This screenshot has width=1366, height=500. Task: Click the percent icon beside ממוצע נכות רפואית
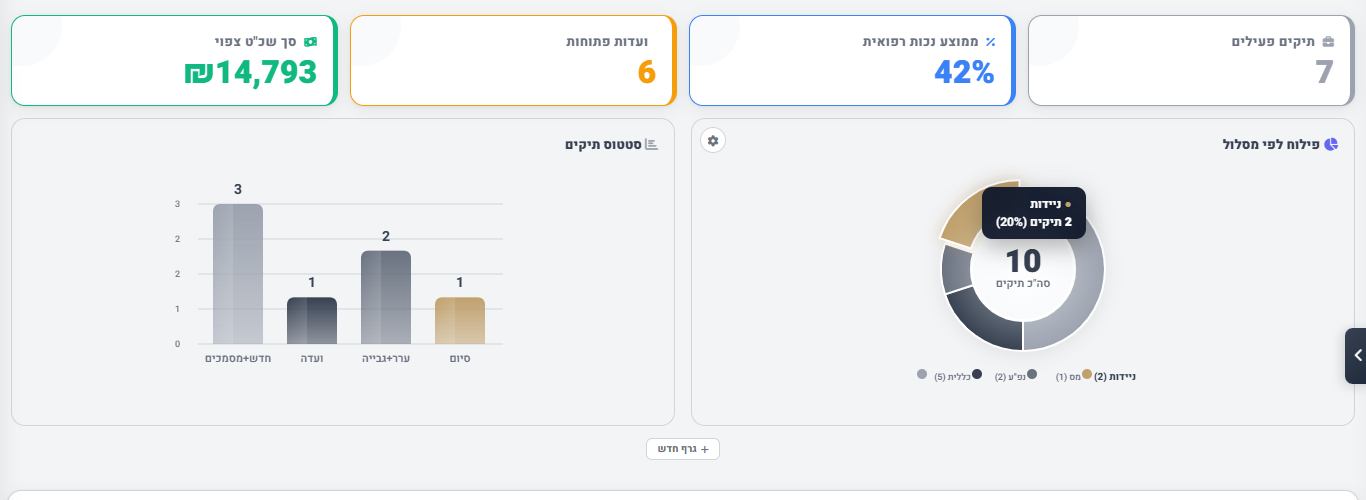990,42
